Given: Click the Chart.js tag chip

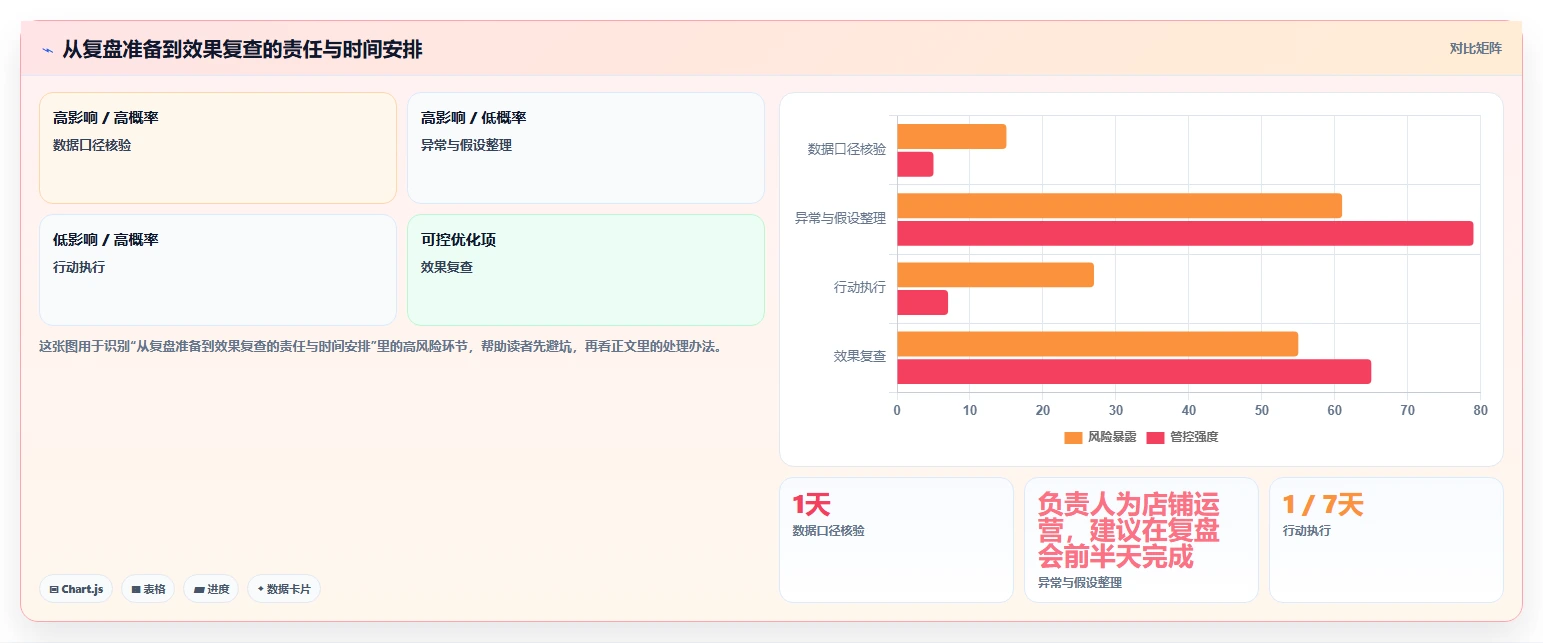Looking at the screenshot, I should [x=76, y=589].
